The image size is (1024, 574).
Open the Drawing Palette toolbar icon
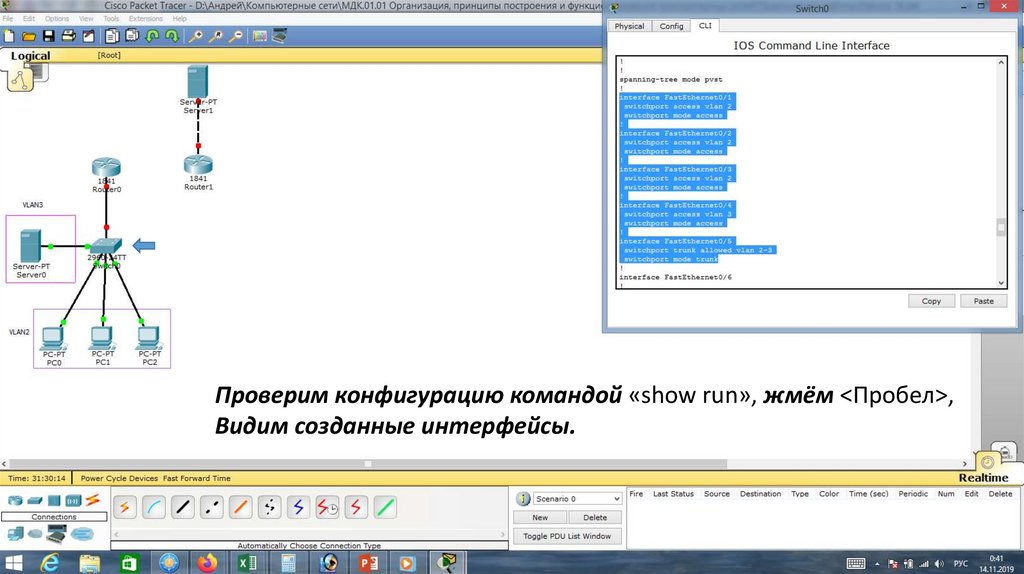[x=260, y=37]
